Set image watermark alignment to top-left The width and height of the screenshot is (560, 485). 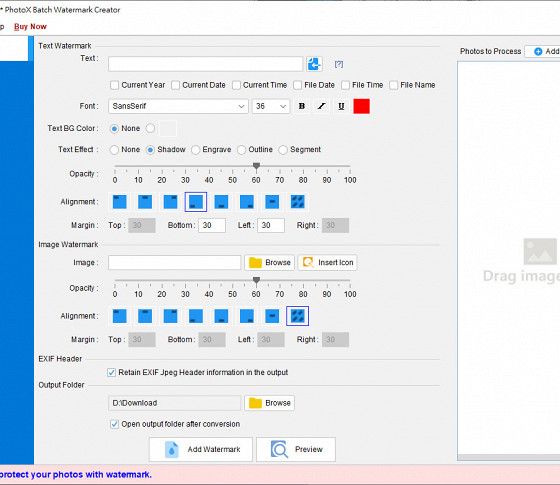(x=119, y=316)
